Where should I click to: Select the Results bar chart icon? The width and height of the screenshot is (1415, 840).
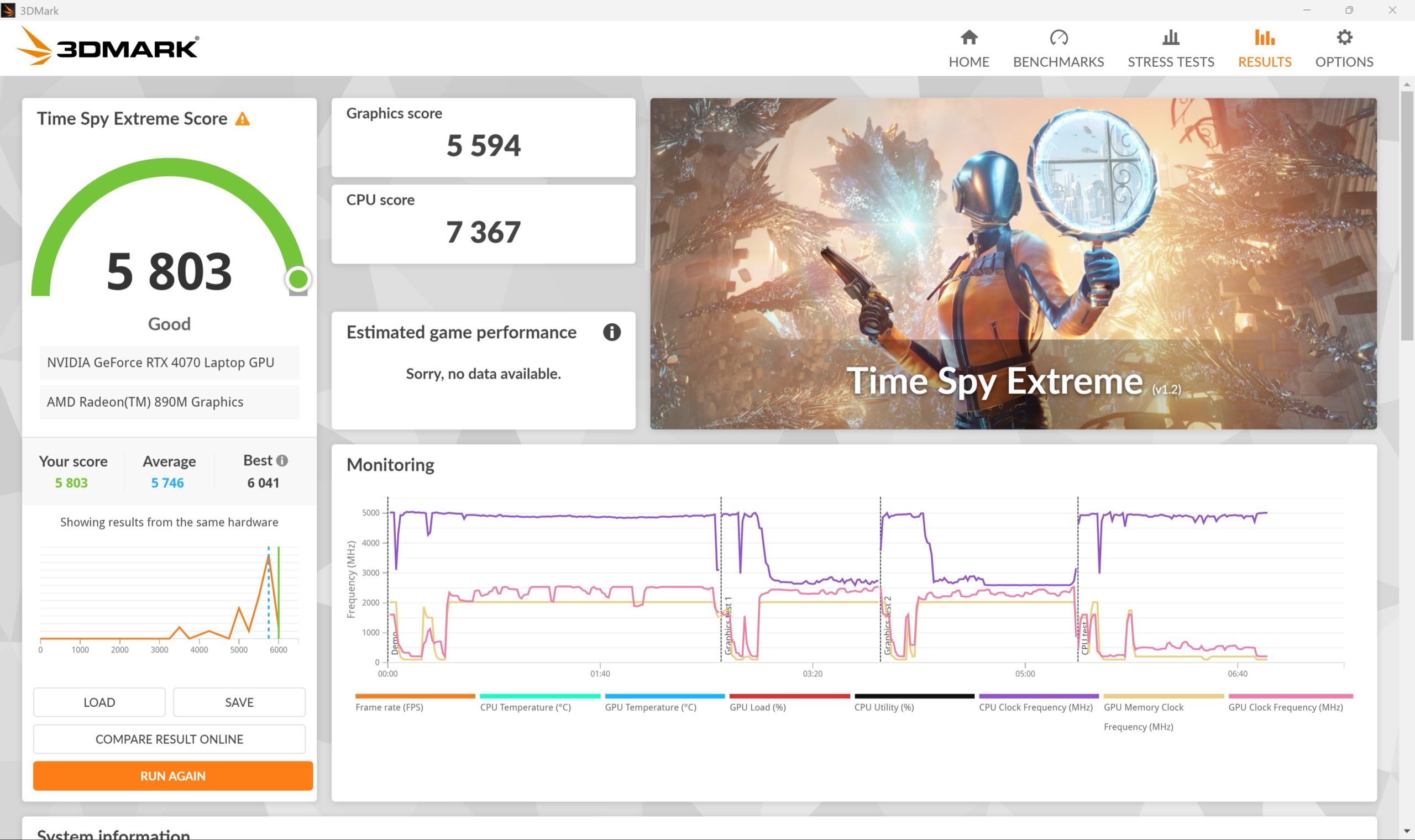[x=1264, y=38]
